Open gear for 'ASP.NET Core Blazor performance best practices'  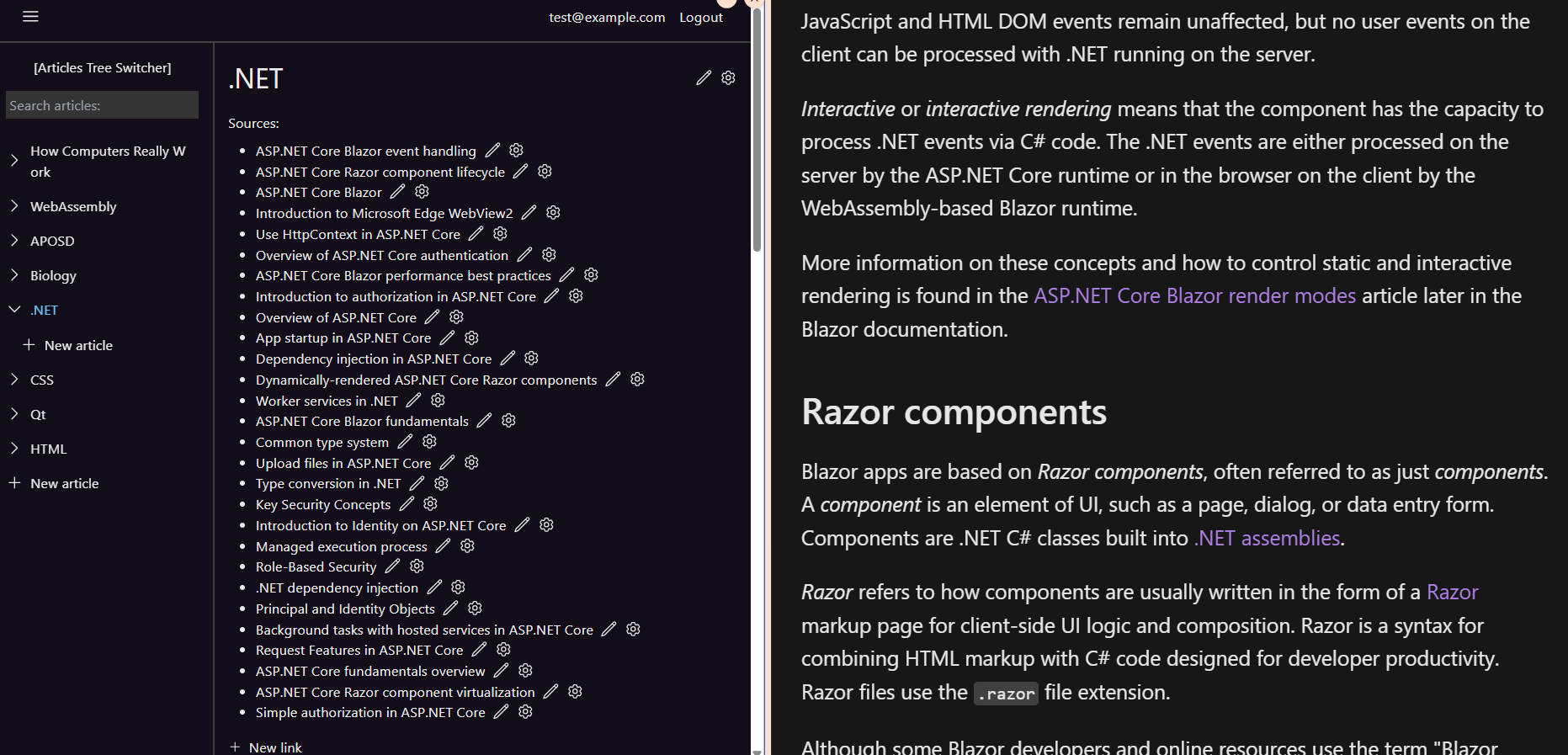coord(591,275)
